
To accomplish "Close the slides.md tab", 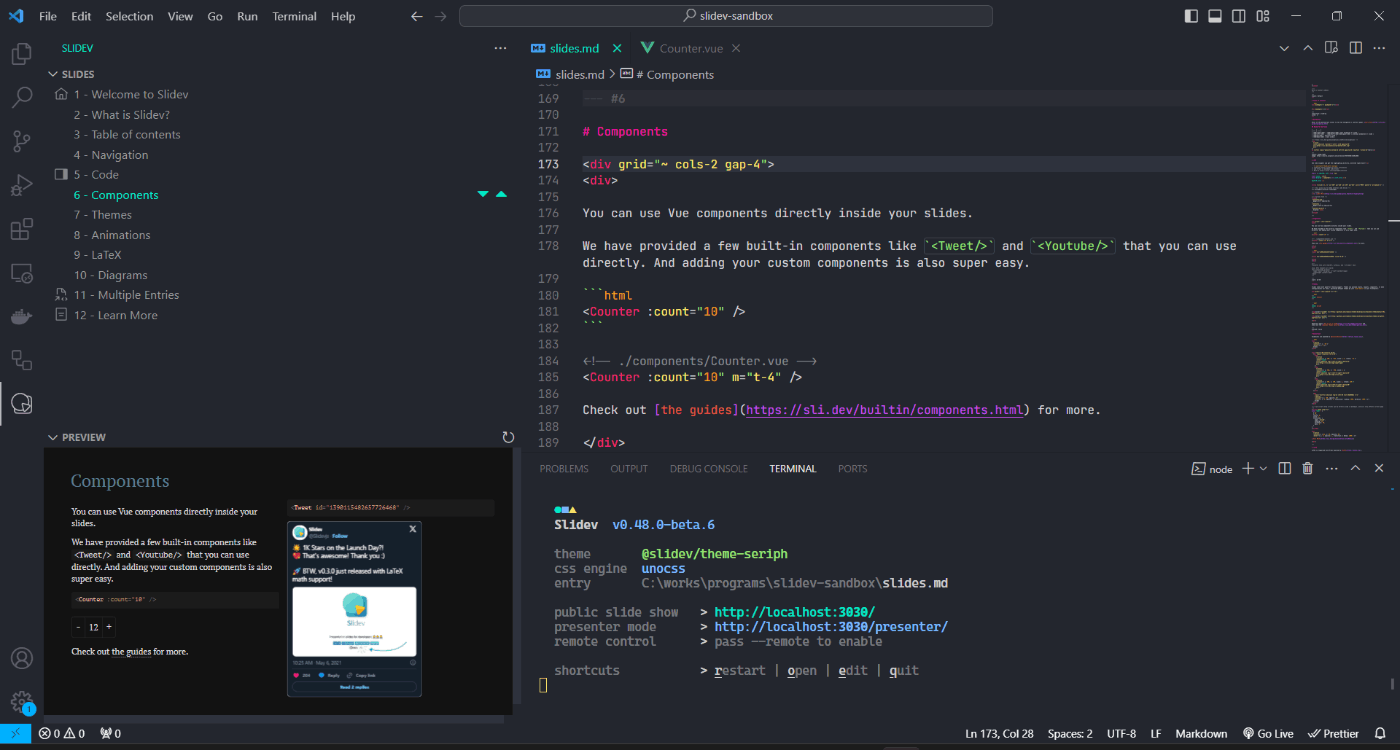I will [617, 48].
